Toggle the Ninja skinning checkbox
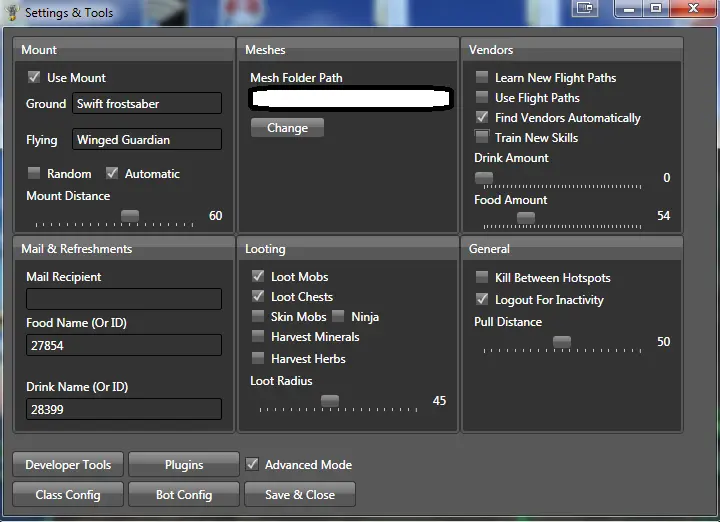Image resolution: width=720 pixels, height=522 pixels. click(x=338, y=317)
